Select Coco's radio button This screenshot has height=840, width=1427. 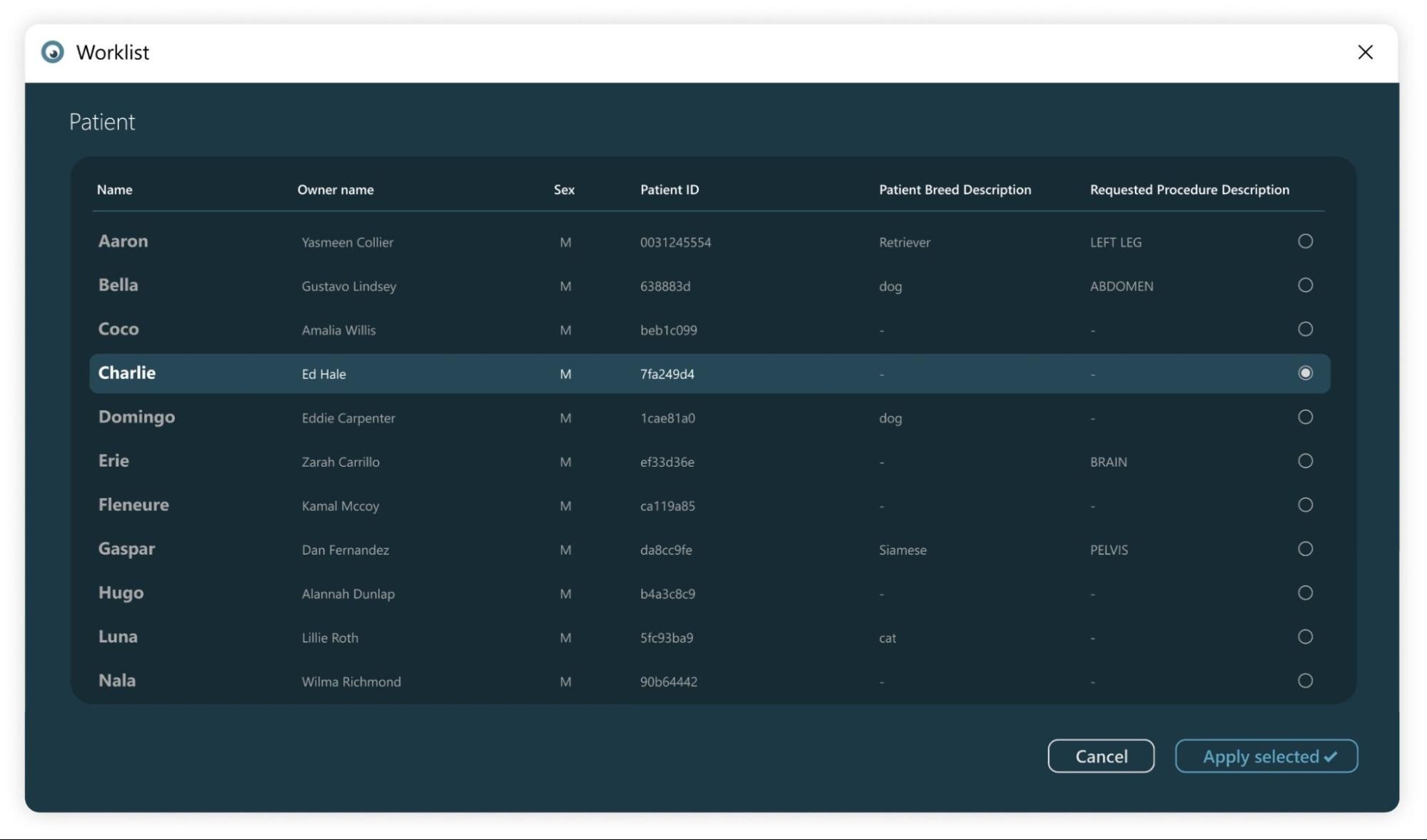(x=1305, y=329)
